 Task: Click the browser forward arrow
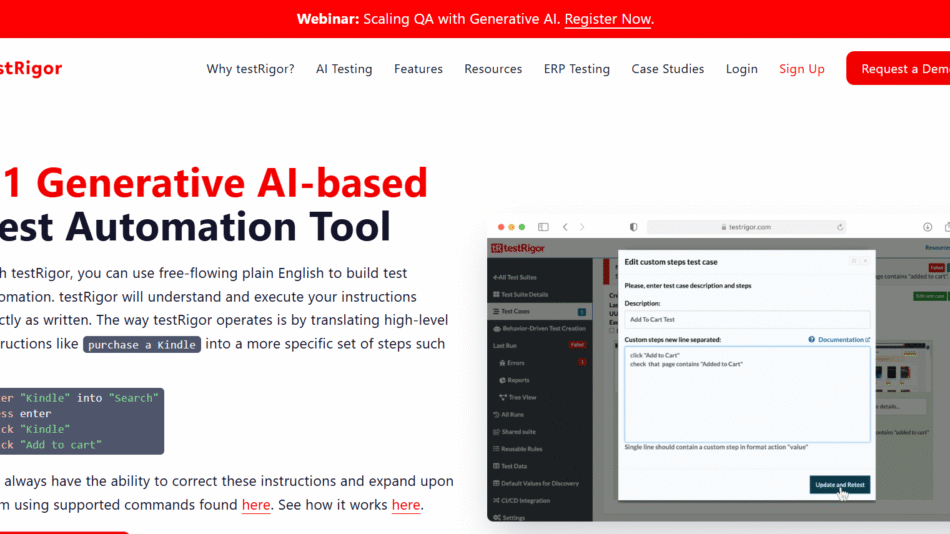[582, 227]
